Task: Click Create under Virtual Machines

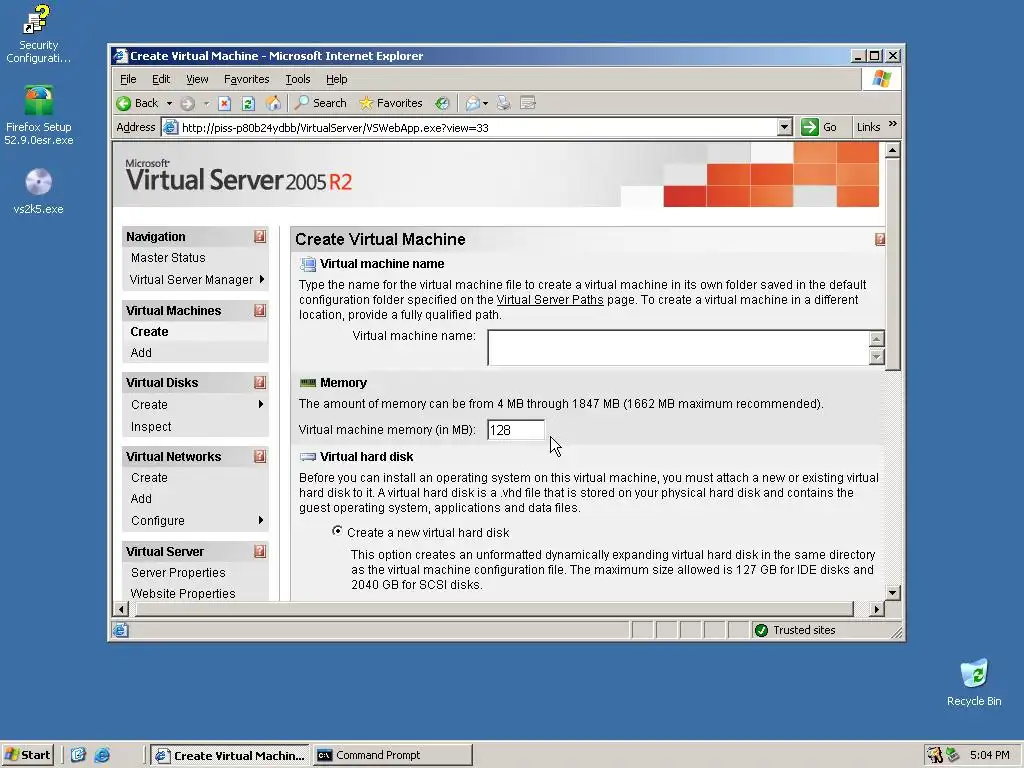Action: click(149, 332)
